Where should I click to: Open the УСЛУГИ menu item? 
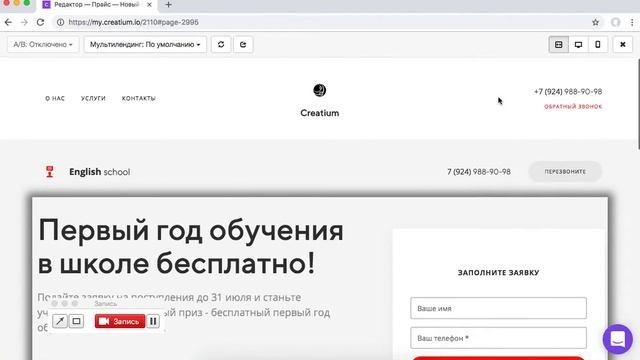point(93,98)
